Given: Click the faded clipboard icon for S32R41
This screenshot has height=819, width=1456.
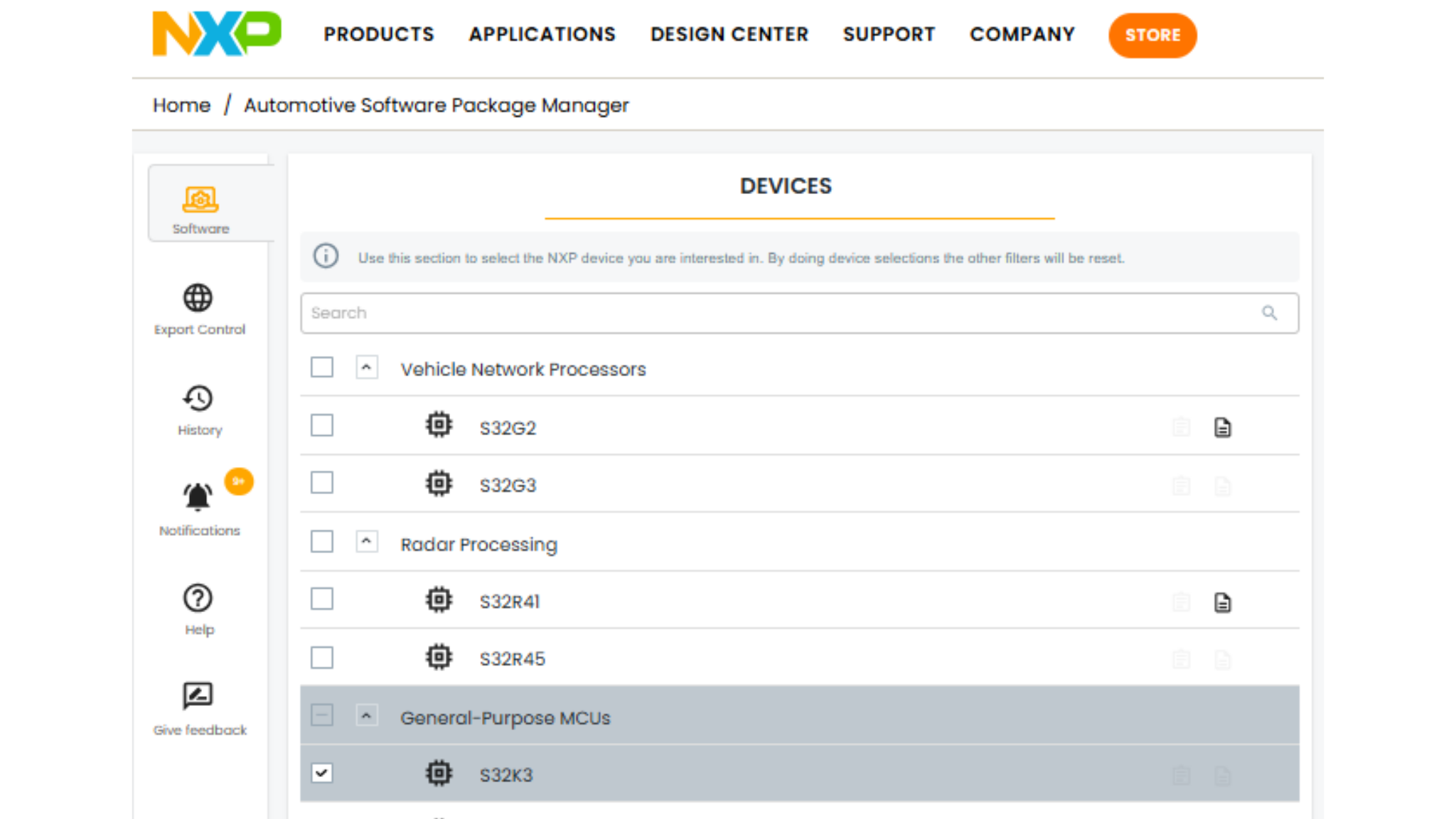Looking at the screenshot, I should point(1181,602).
